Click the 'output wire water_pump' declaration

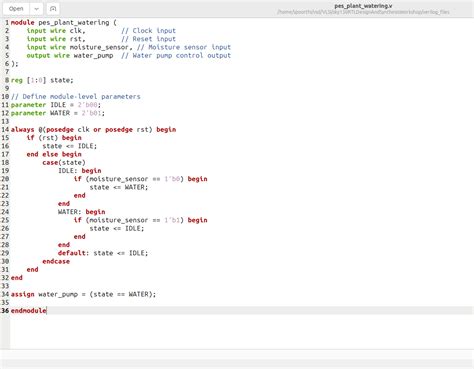pyautogui.click(x=70, y=55)
